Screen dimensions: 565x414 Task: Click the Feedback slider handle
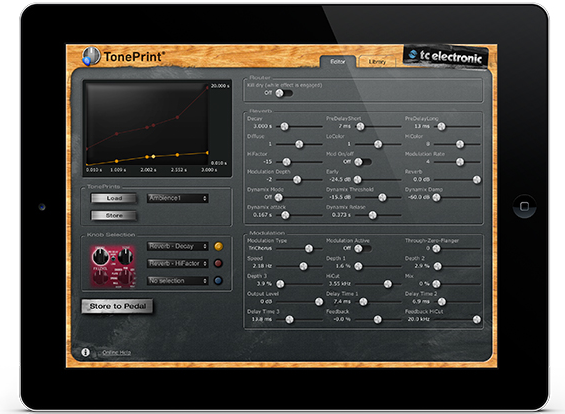pos(377,320)
